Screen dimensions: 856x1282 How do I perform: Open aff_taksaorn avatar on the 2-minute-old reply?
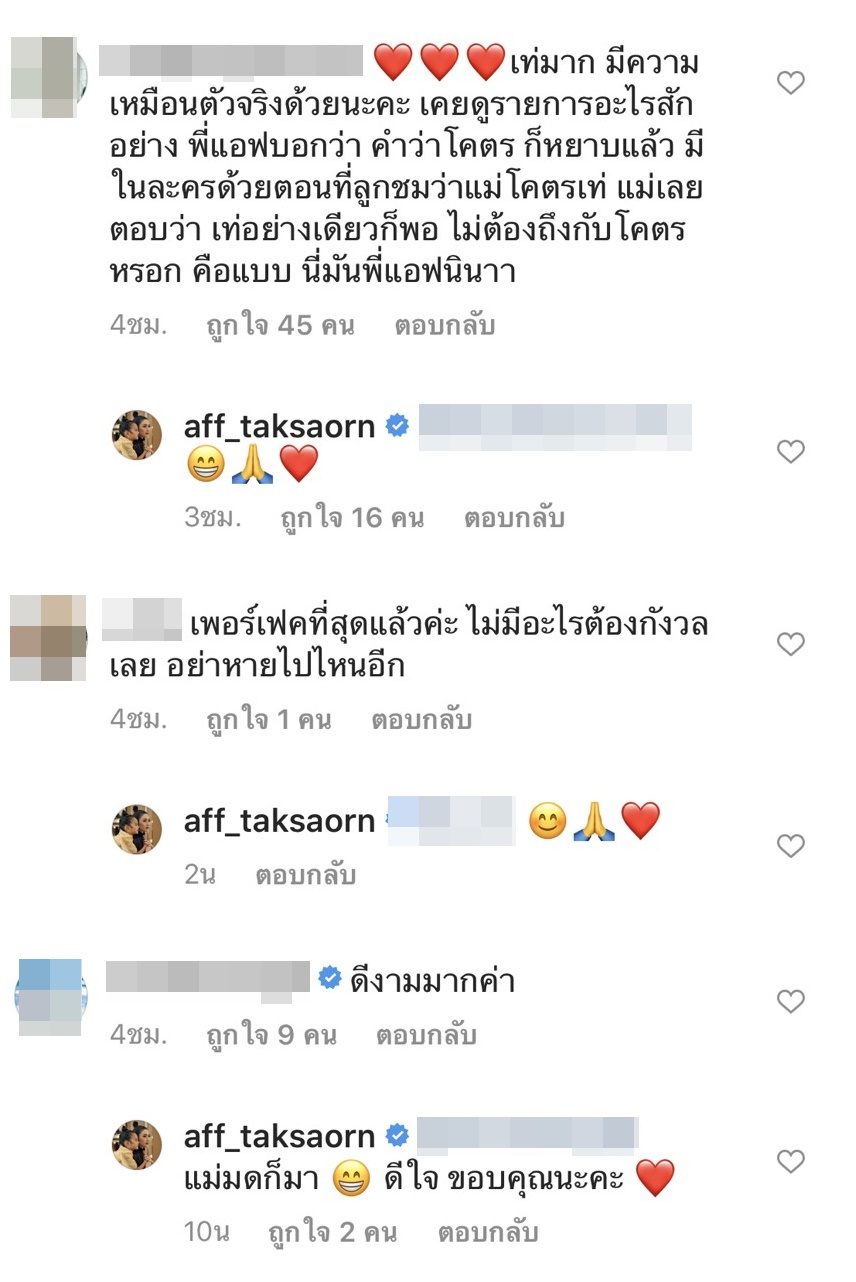click(x=137, y=829)
